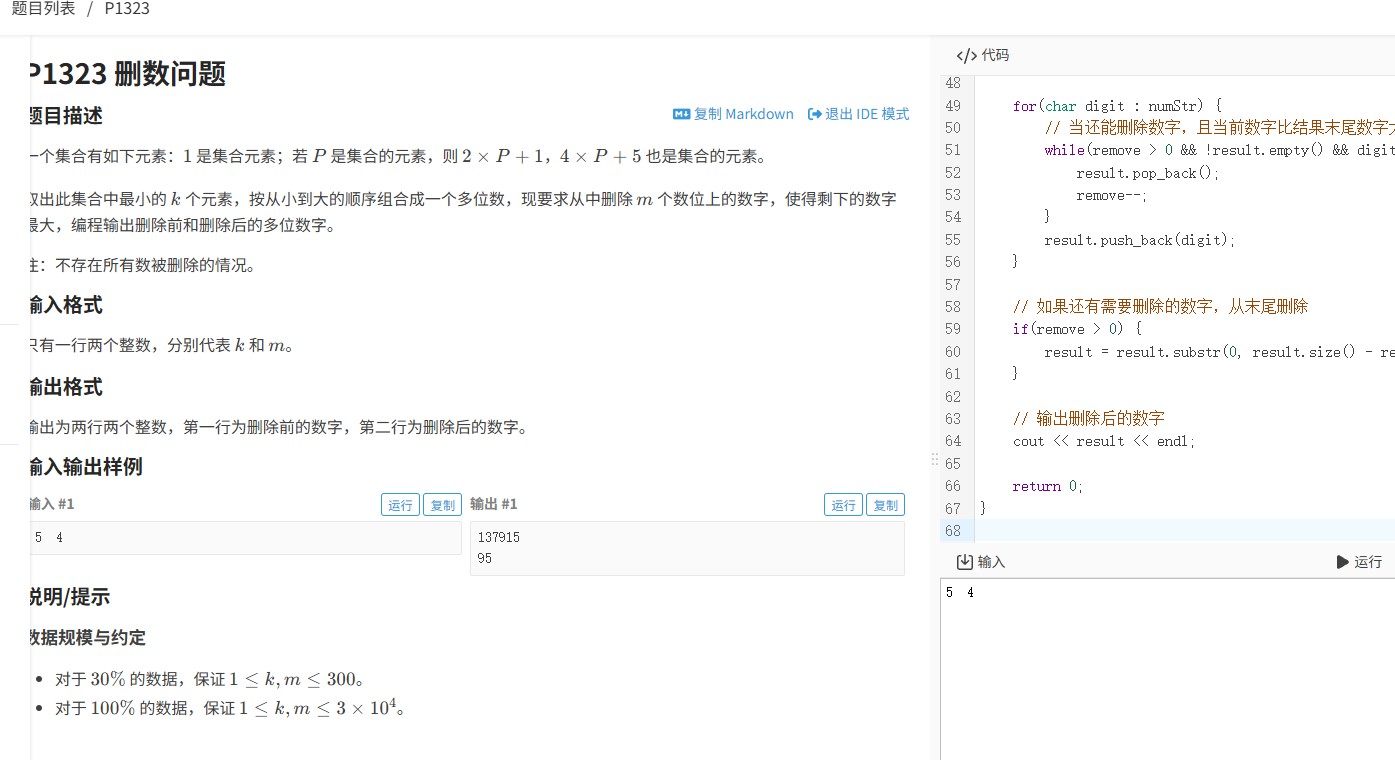1395x760 pixels.
Task: Click line number 66 in the code gutter
Action: click(952, 486)
